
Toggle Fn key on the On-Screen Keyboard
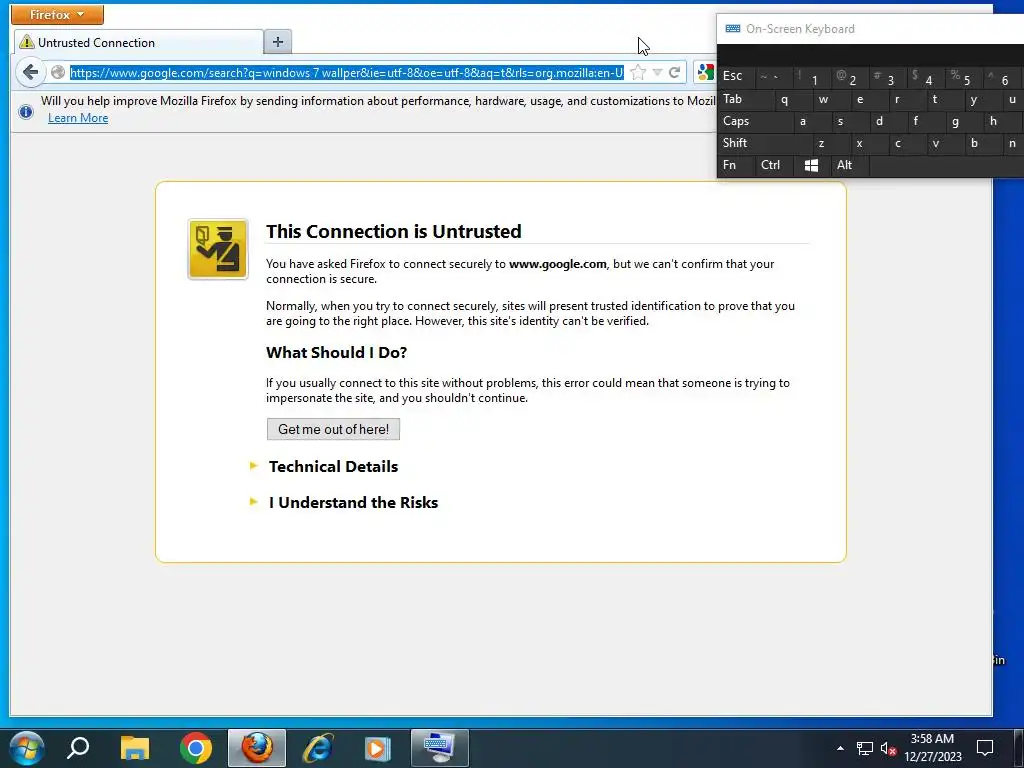pos(737,165)
